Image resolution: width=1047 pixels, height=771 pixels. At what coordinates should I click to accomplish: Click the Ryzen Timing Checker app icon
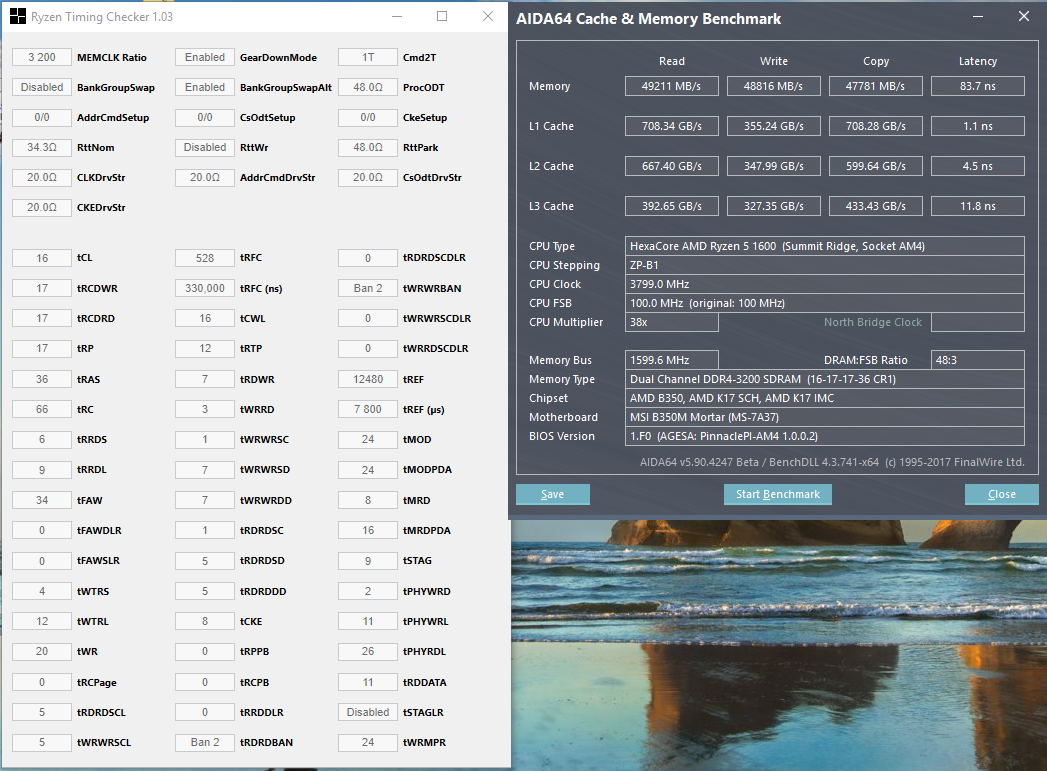click(17, 16)
